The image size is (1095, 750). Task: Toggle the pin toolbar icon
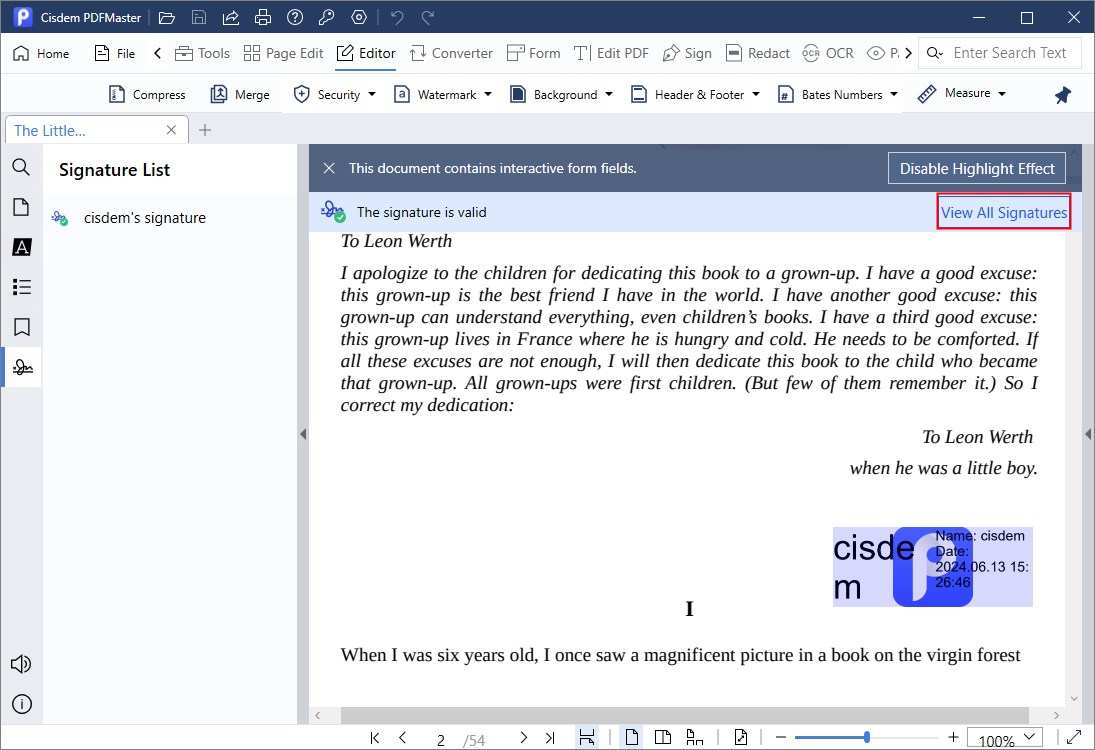coord(1063,95)
